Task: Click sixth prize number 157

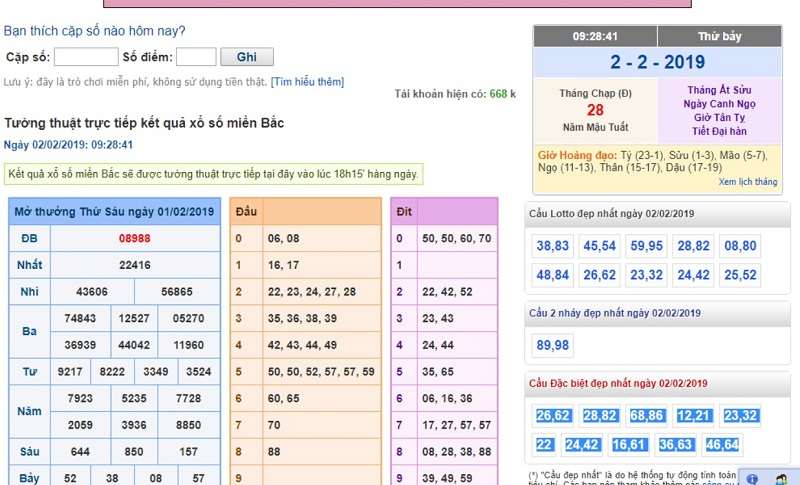Action: point(188,452)
